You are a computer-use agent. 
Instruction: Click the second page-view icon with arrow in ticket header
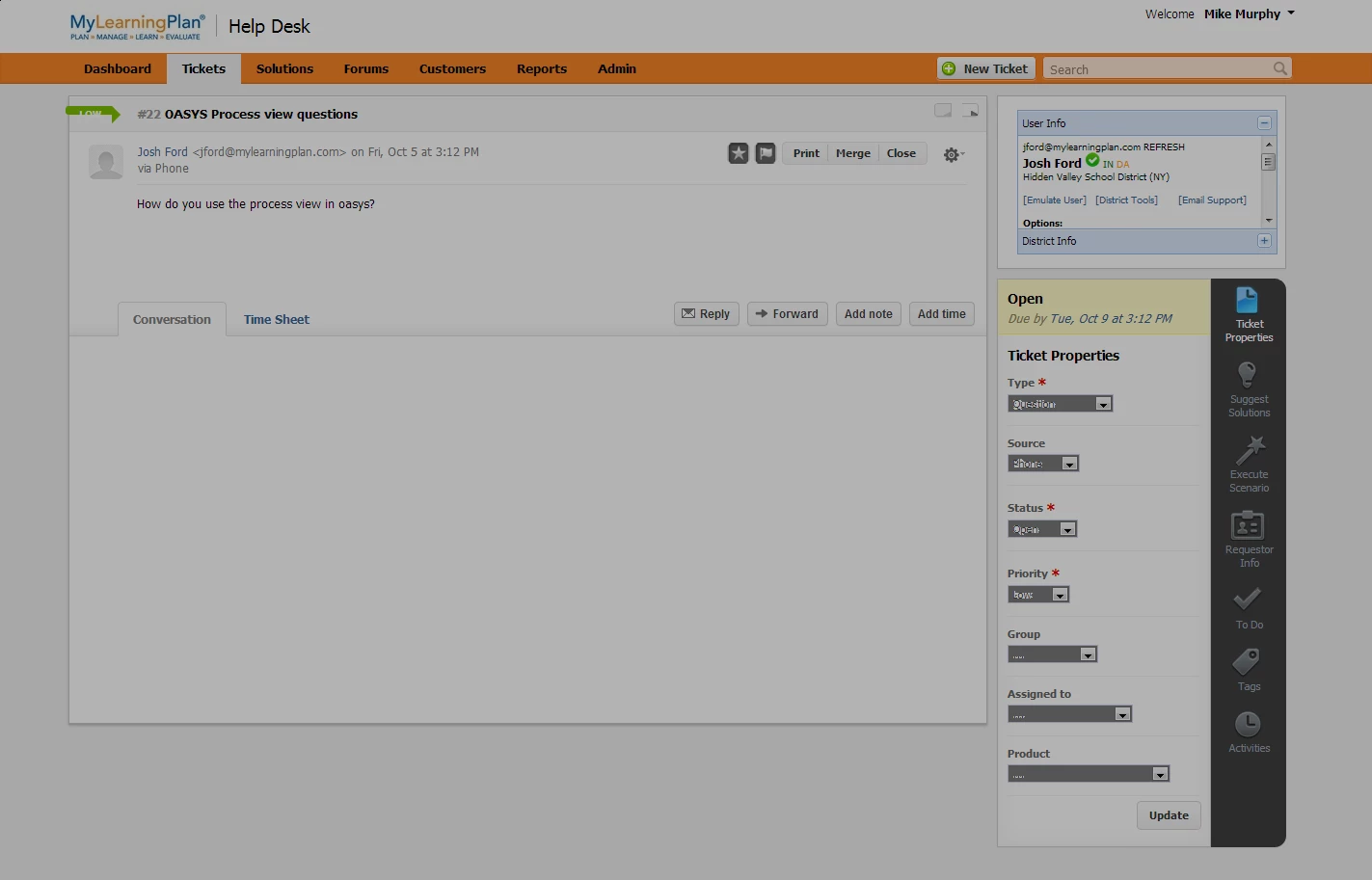click(x=970, y=111)
